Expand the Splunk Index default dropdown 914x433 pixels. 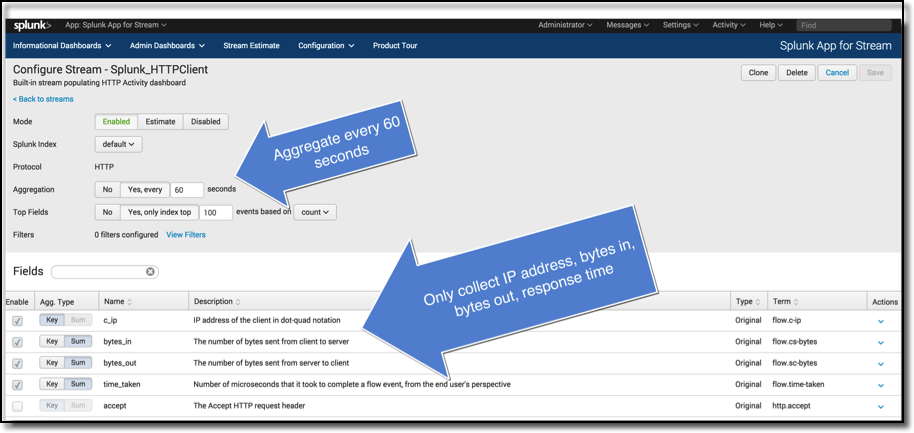[x=118, y=144]
